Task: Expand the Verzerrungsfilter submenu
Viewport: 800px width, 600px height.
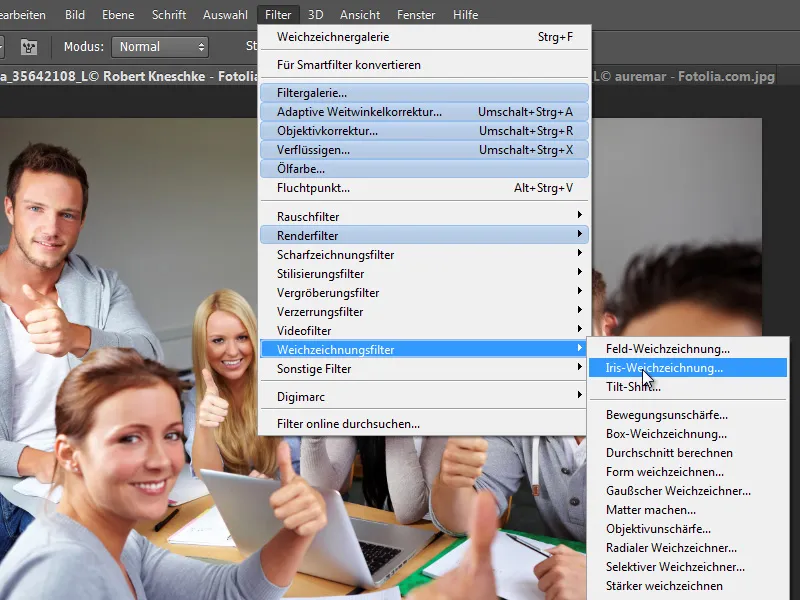Action: [x=424, y=311]
